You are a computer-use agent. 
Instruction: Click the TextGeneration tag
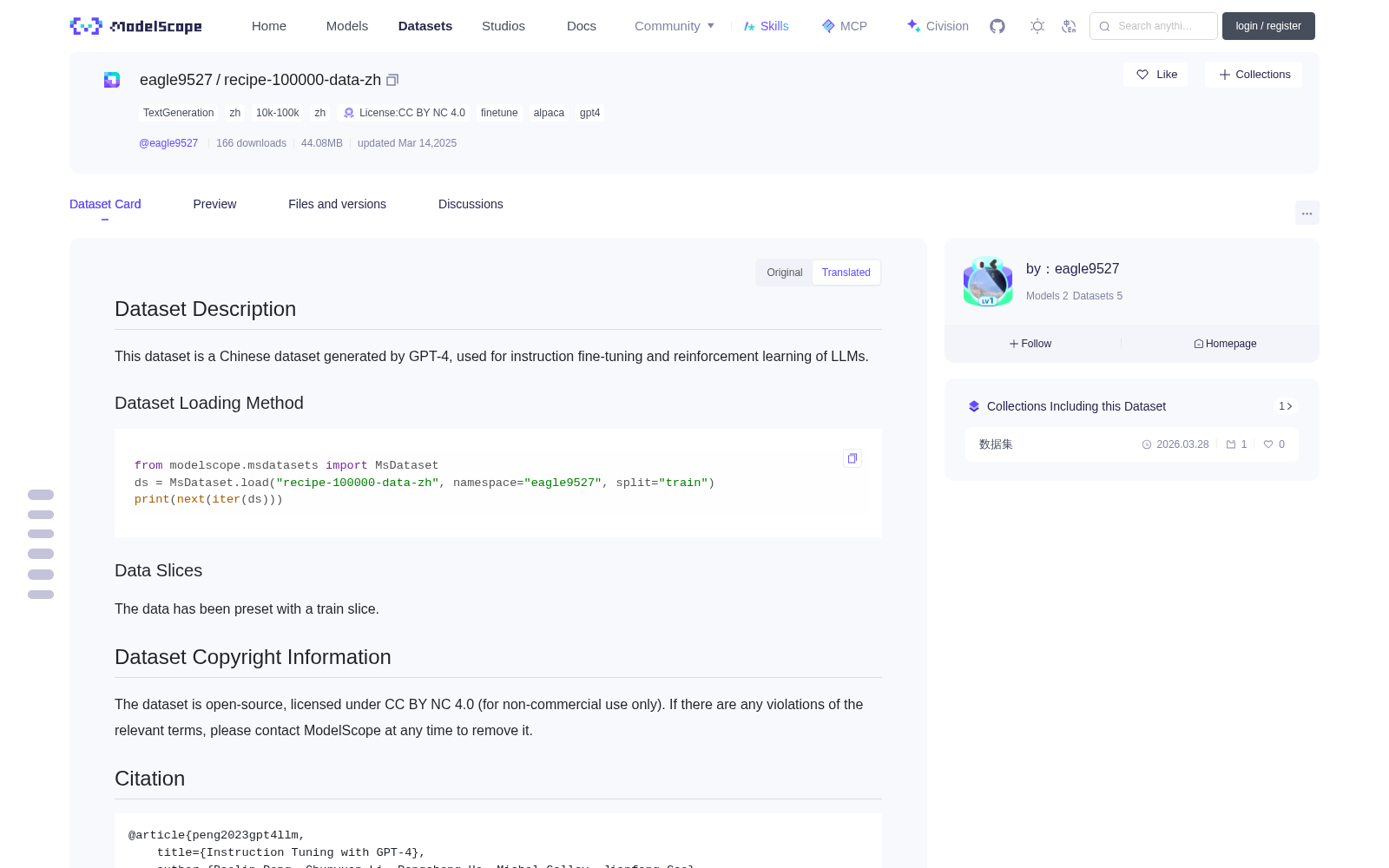[178, 113]
